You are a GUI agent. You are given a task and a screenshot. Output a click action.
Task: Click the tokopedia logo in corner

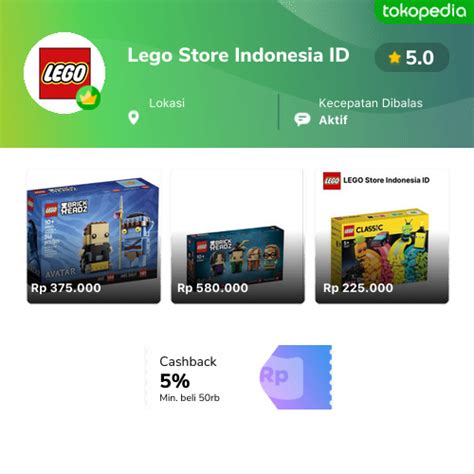424,11
